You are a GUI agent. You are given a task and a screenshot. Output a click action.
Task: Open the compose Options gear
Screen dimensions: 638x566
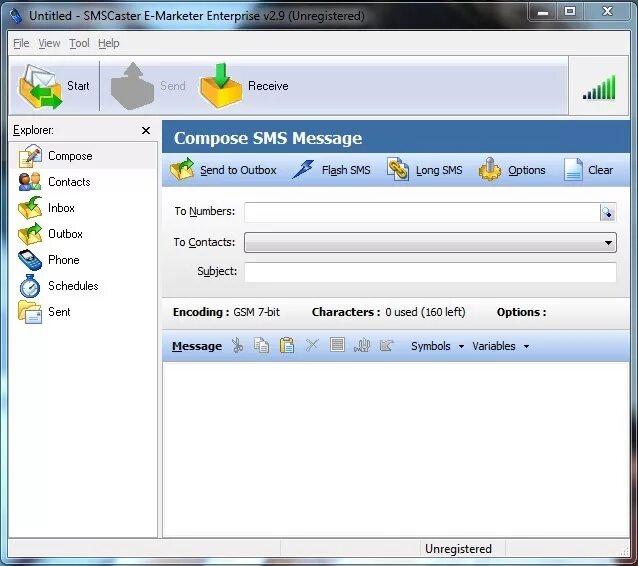click(512, 170)
